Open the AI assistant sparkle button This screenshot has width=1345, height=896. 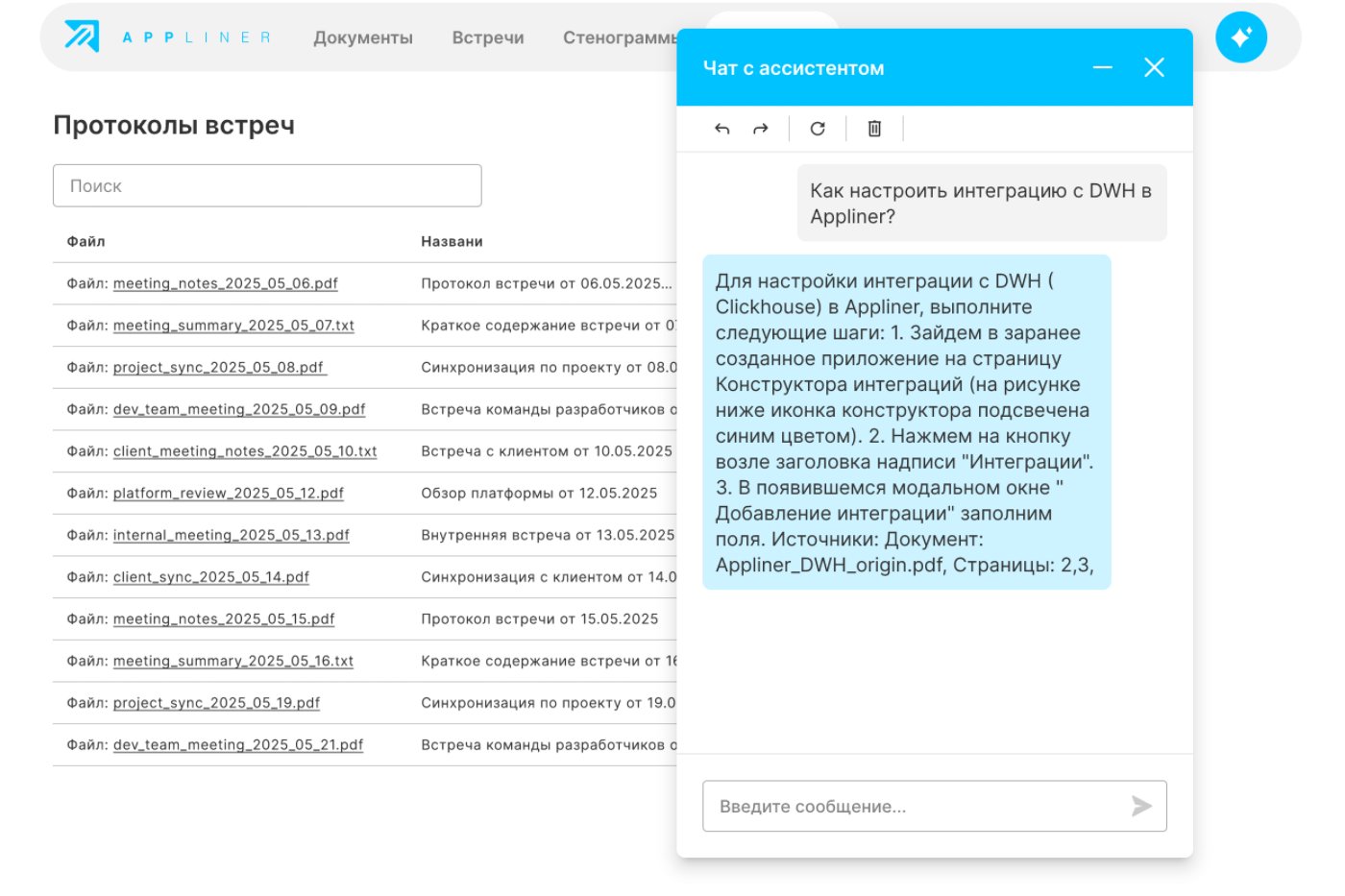1240,37
